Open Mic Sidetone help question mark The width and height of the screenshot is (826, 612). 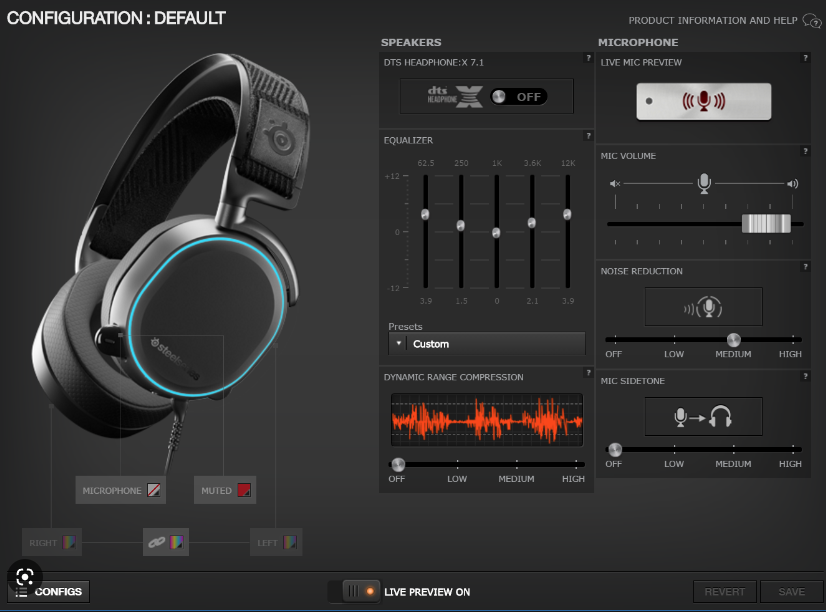pos(805,376)
